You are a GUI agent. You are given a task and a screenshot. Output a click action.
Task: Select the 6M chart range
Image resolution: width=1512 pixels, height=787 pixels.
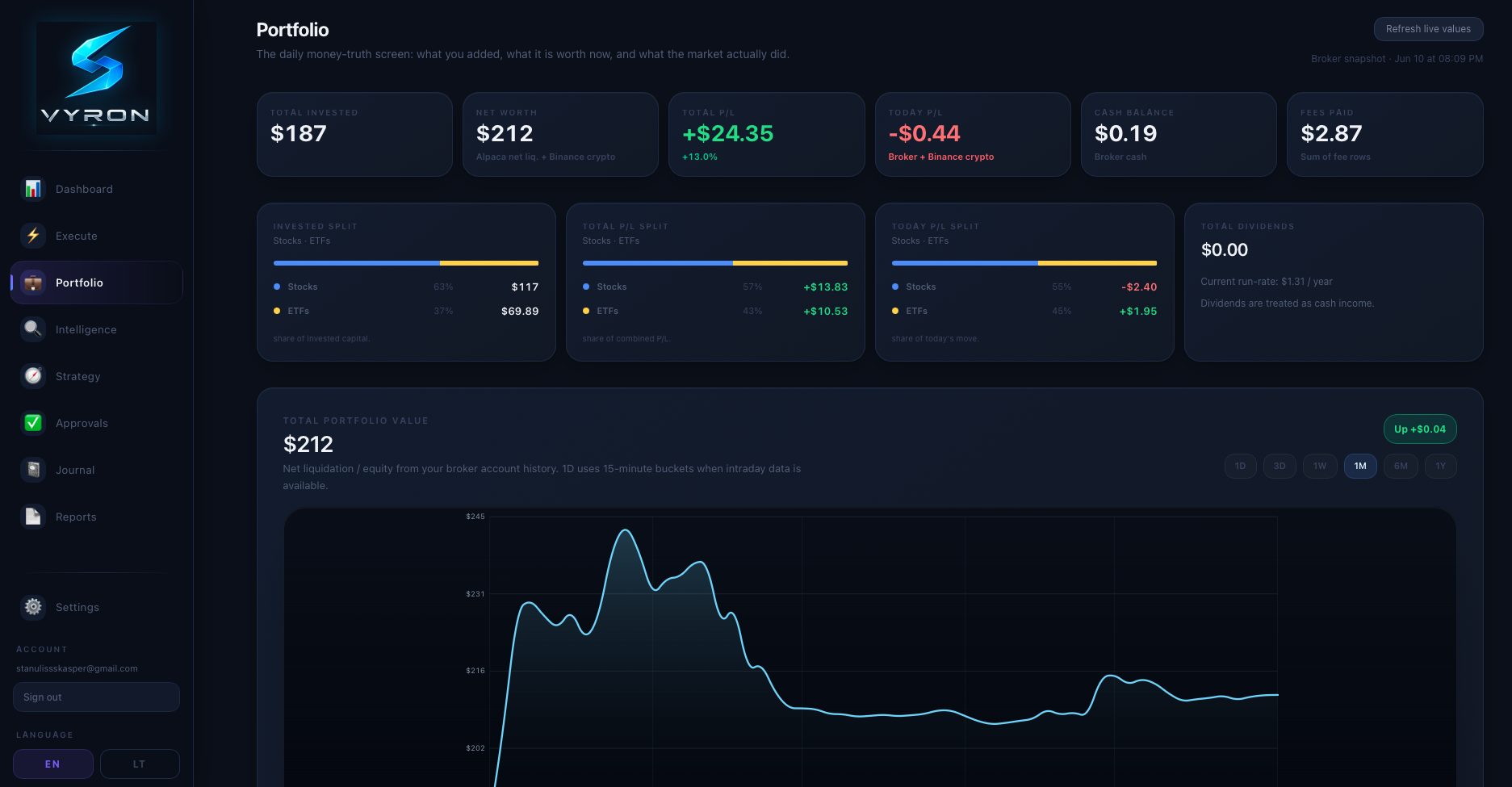[x=1401, y=466]
